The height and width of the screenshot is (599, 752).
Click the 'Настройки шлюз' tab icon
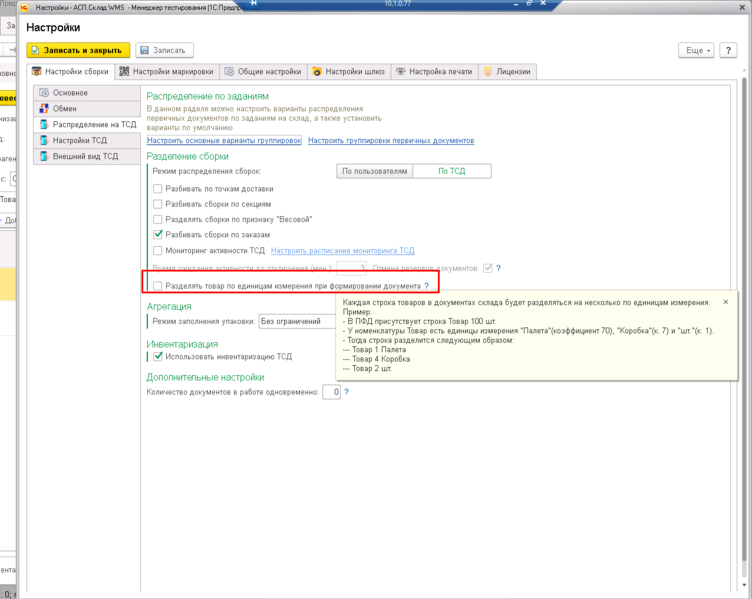[x=317, y=71]
